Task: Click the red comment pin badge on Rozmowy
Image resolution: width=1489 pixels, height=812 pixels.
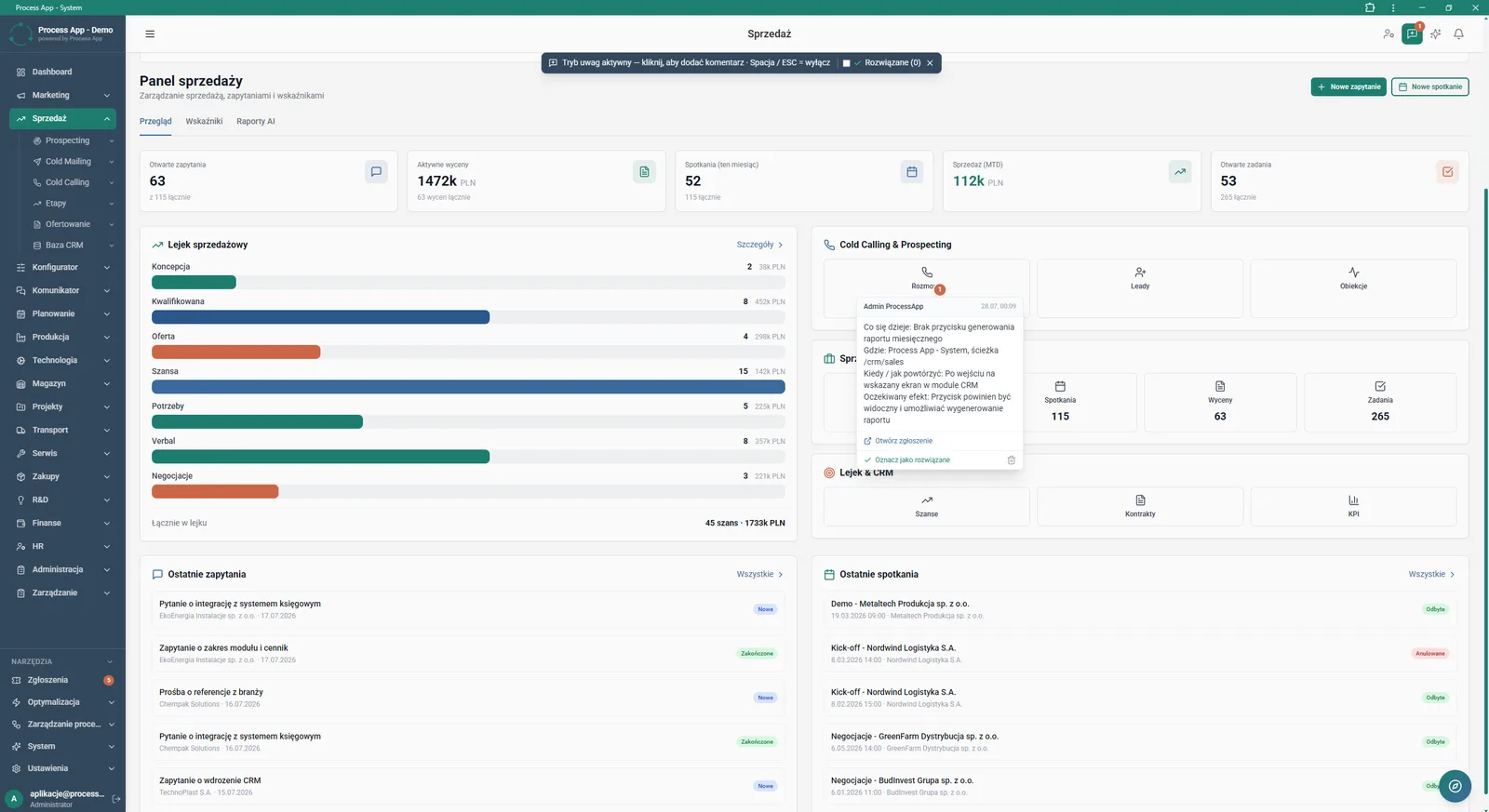Action: 940,289
